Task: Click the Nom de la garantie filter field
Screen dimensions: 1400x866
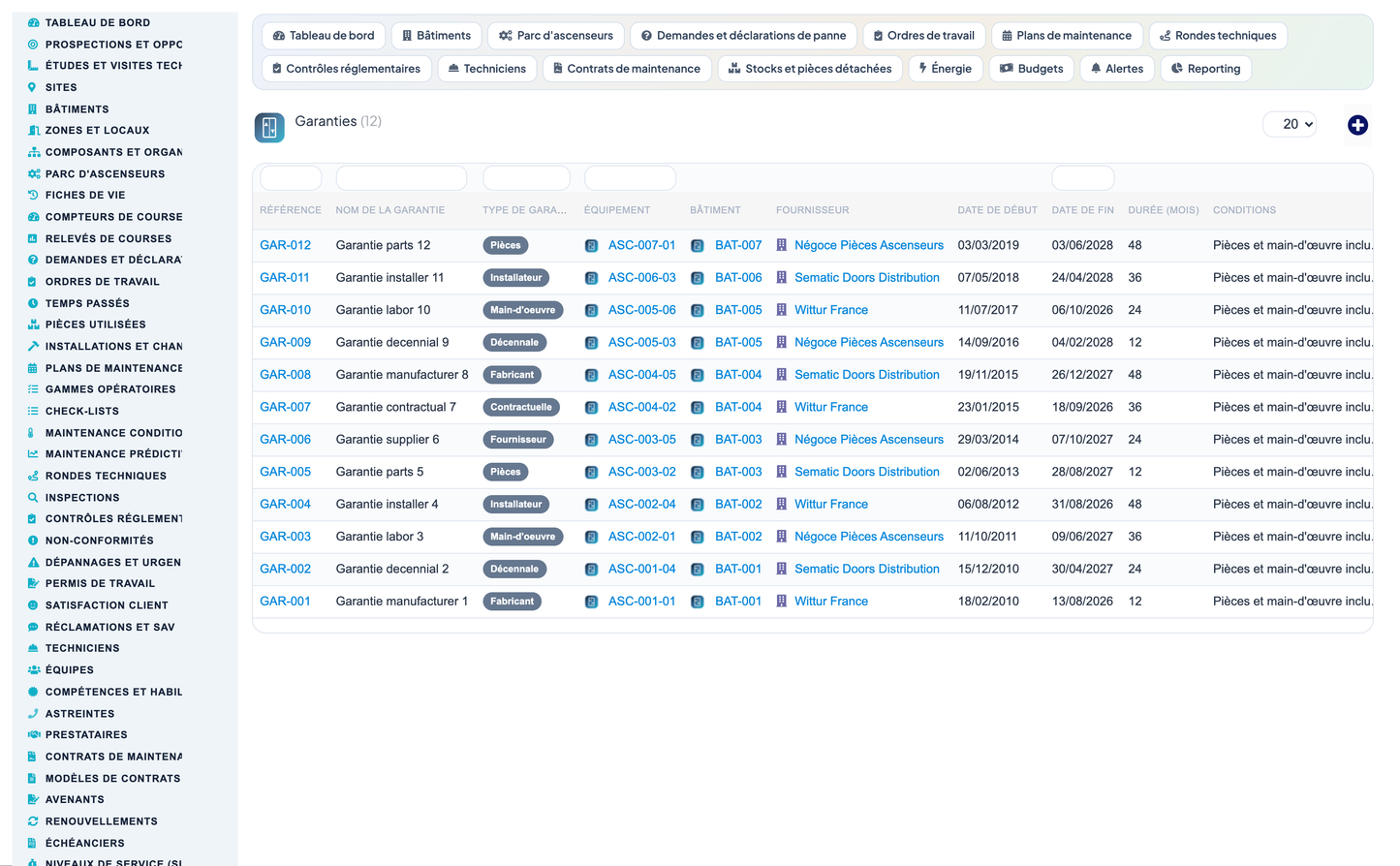Action: (x=401, y=178)
